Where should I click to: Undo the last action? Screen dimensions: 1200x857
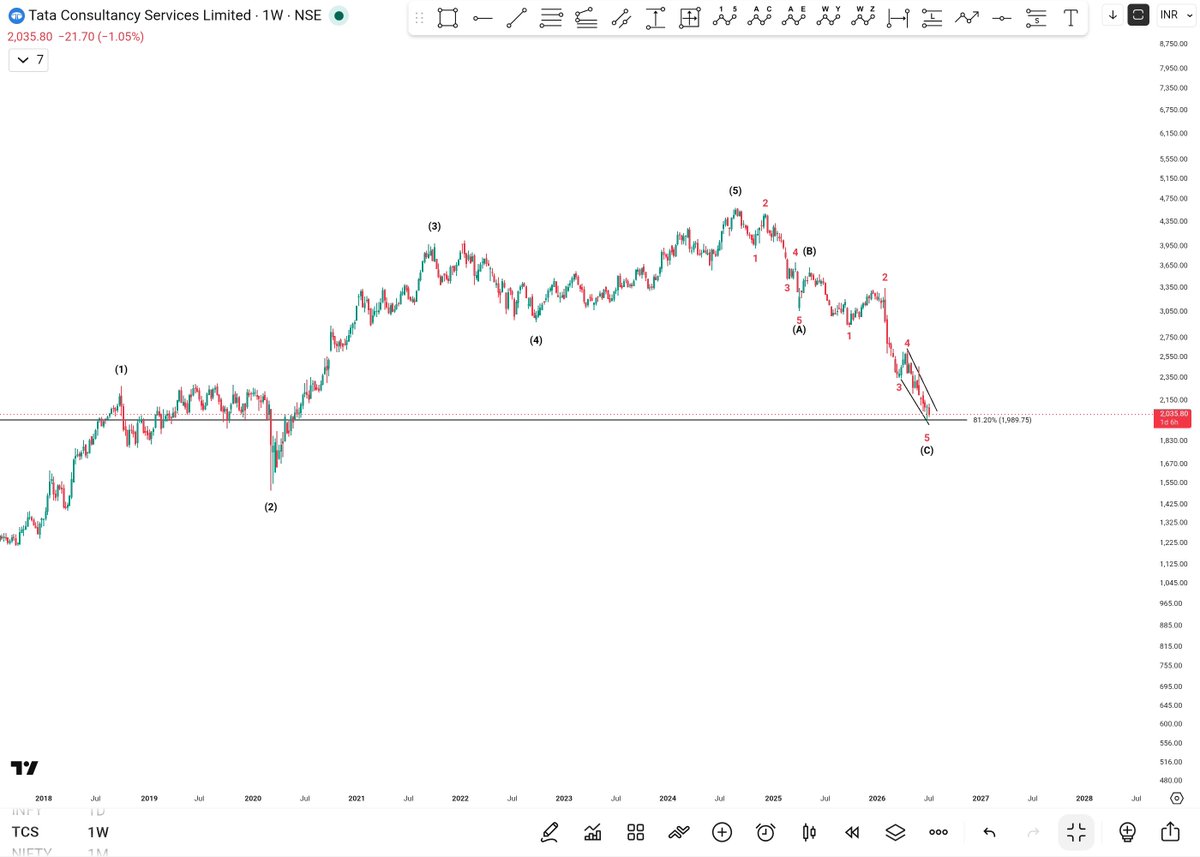click(x=989, y=832)
